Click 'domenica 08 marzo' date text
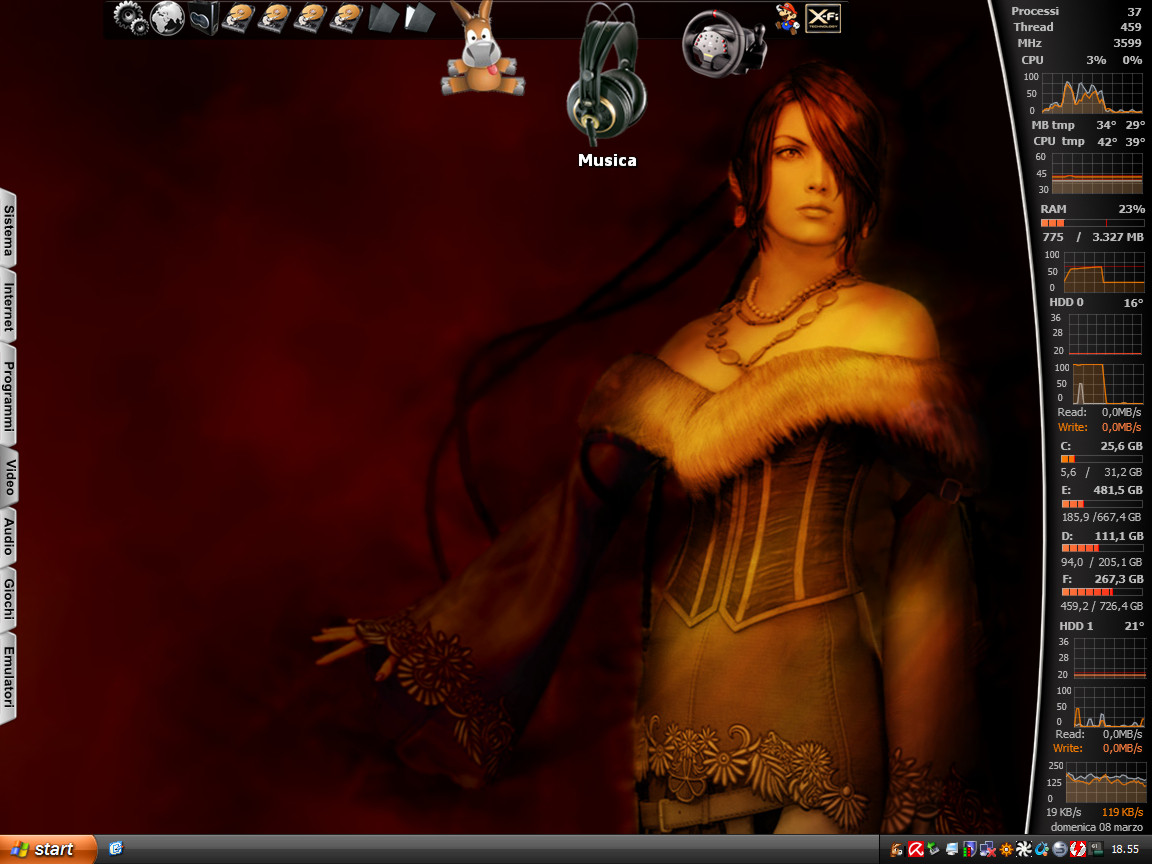The width and height of the screenshot is (1152, 864). pos(1096,827)
